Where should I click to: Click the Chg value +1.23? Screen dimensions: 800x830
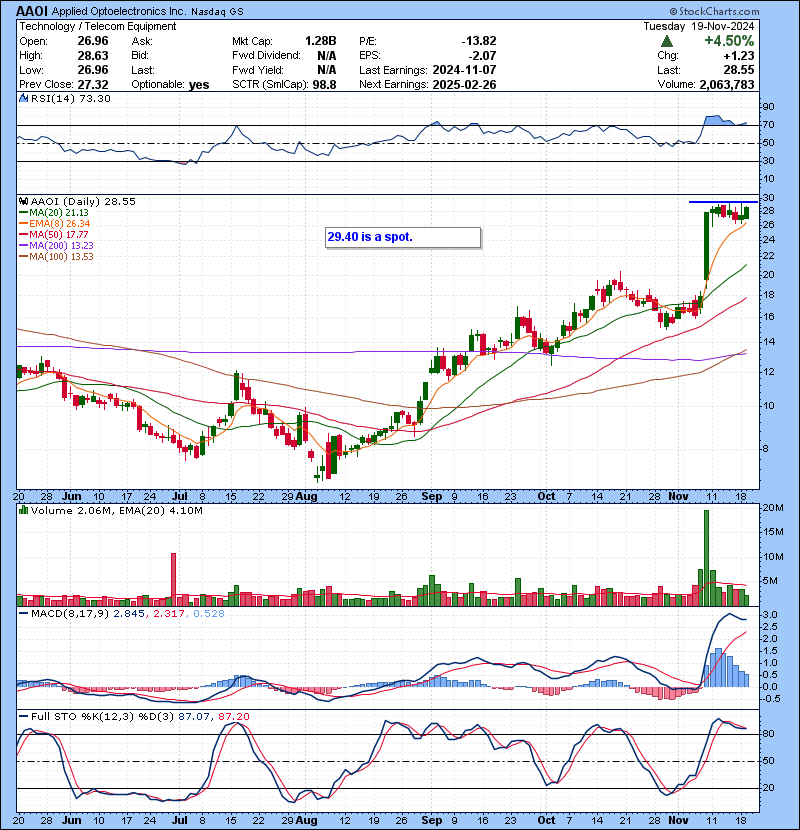740,56
